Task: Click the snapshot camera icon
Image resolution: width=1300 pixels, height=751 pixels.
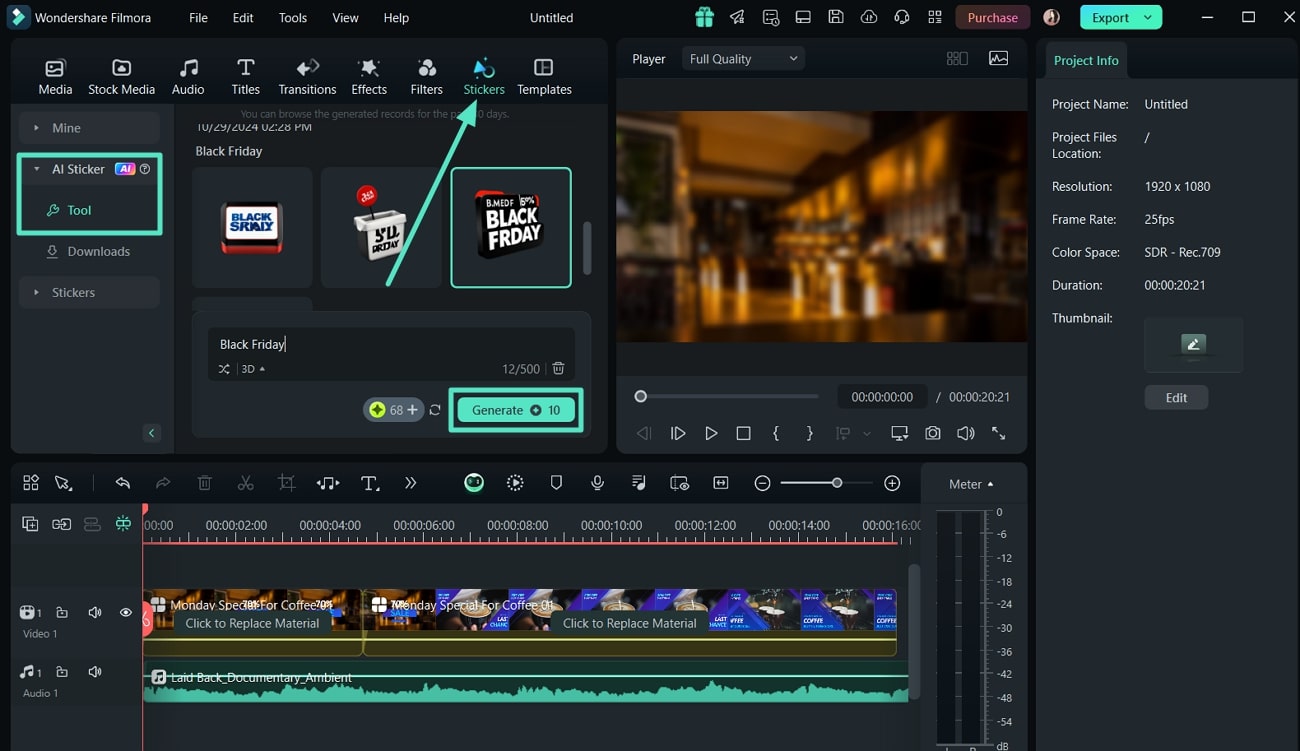Action: click(932, 433)
